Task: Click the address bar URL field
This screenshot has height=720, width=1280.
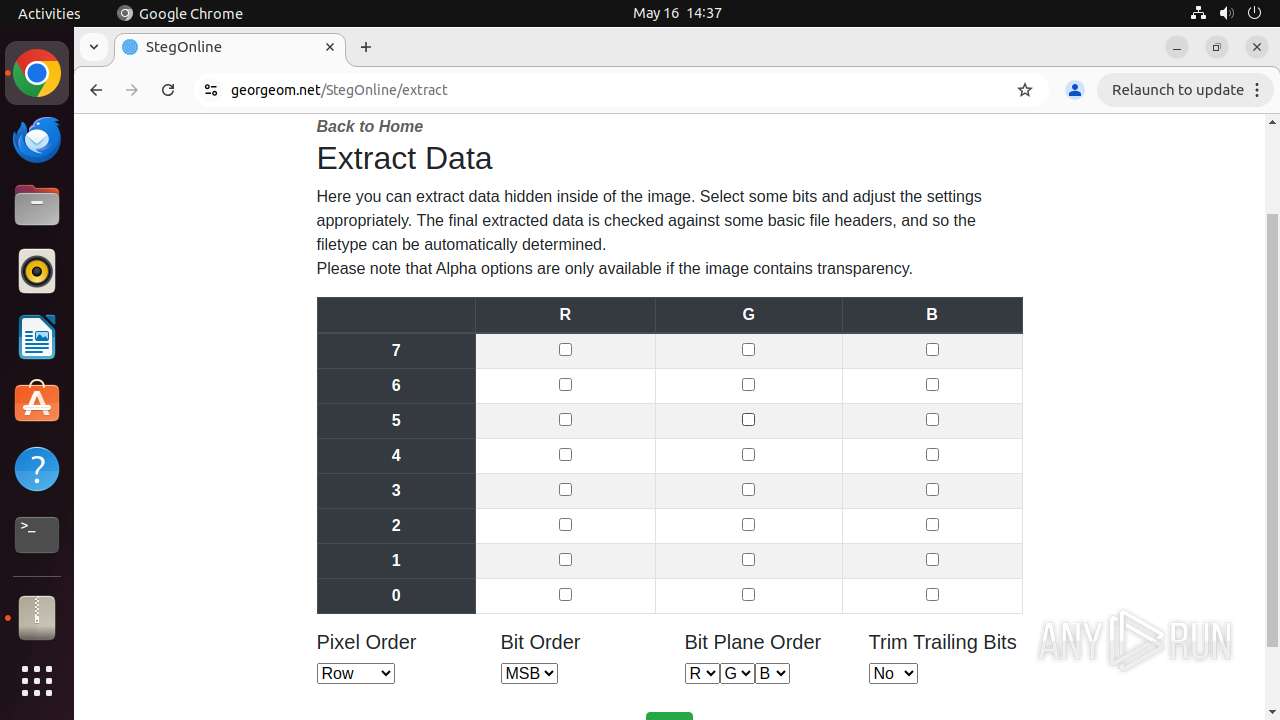Action: click(600, 90)
